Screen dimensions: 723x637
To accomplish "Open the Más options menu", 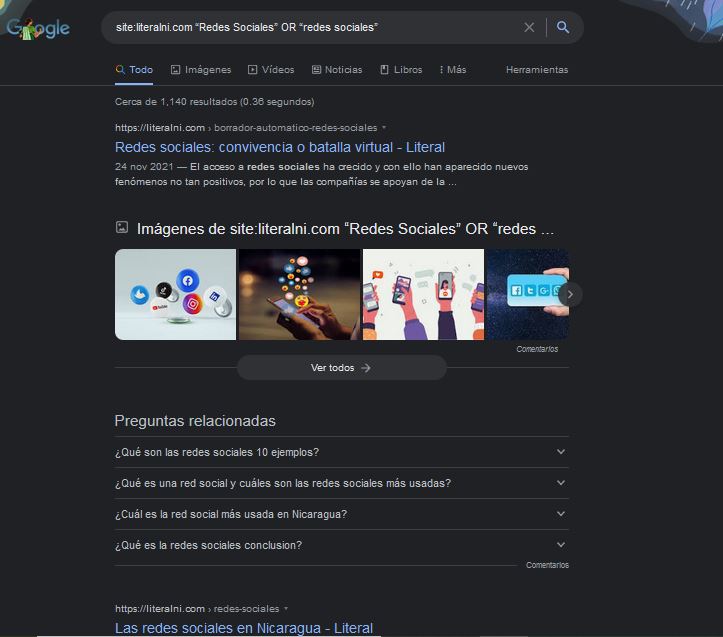I will pyautogui.click(x=452, y=70).
